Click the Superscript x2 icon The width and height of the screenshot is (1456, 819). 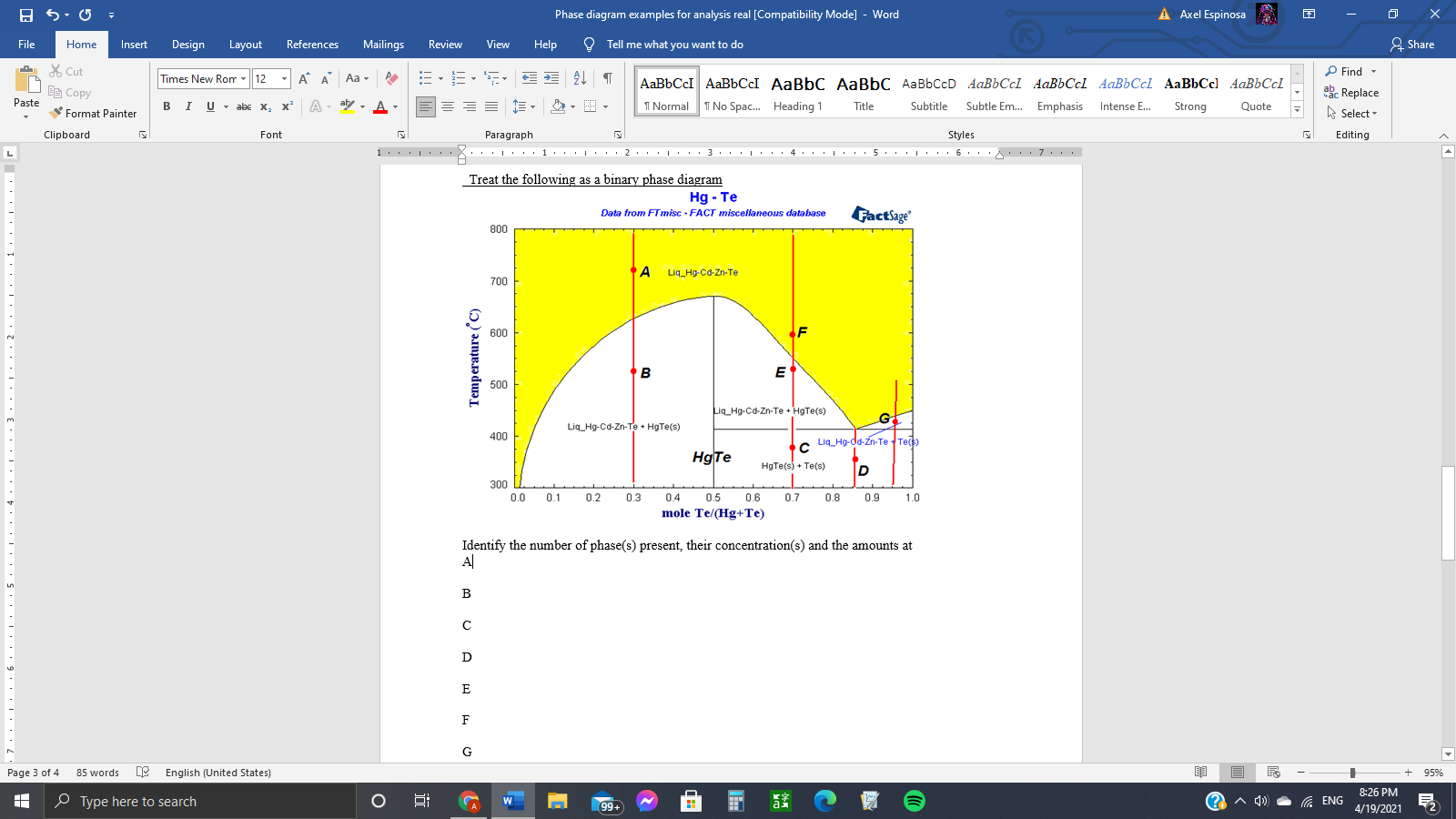[x=288, y=106]
